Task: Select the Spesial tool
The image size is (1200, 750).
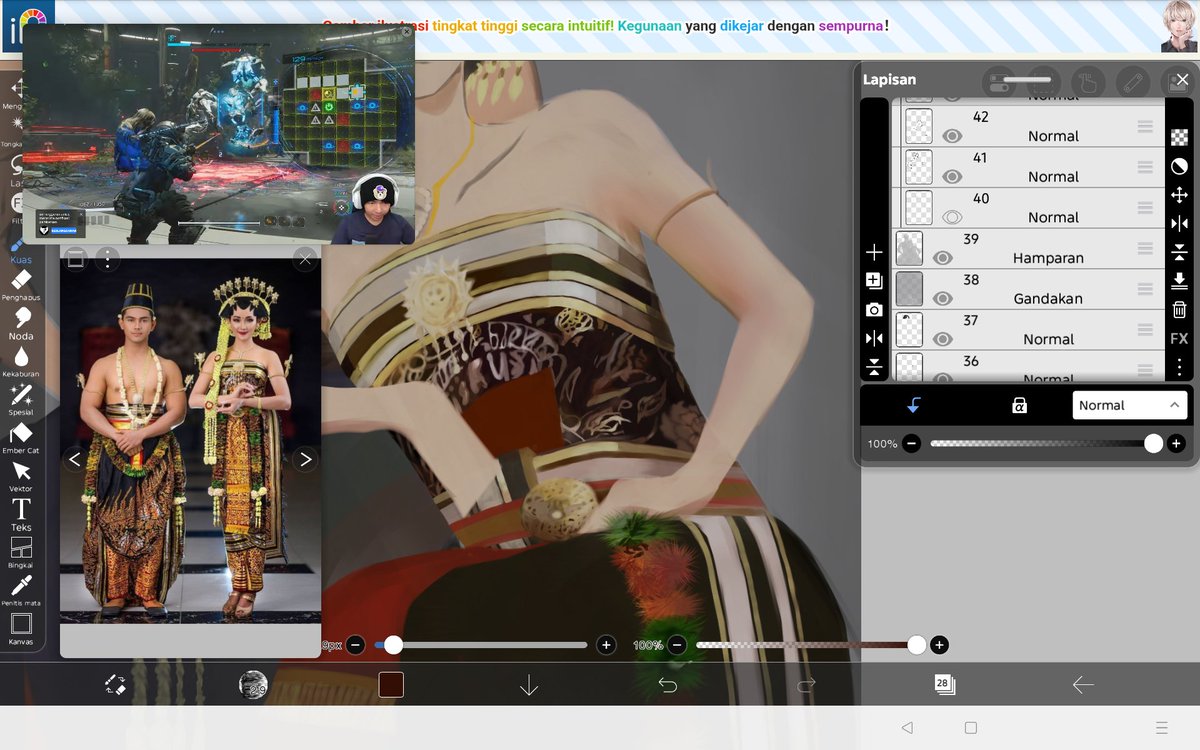Action: click(20, 399)
